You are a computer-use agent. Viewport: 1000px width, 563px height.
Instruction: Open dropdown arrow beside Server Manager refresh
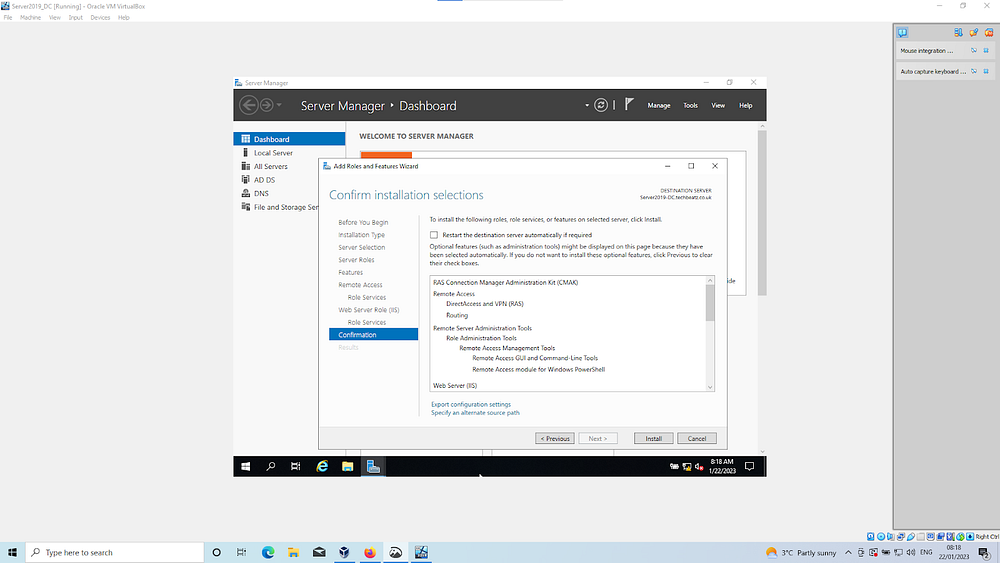tap(587, 105)
